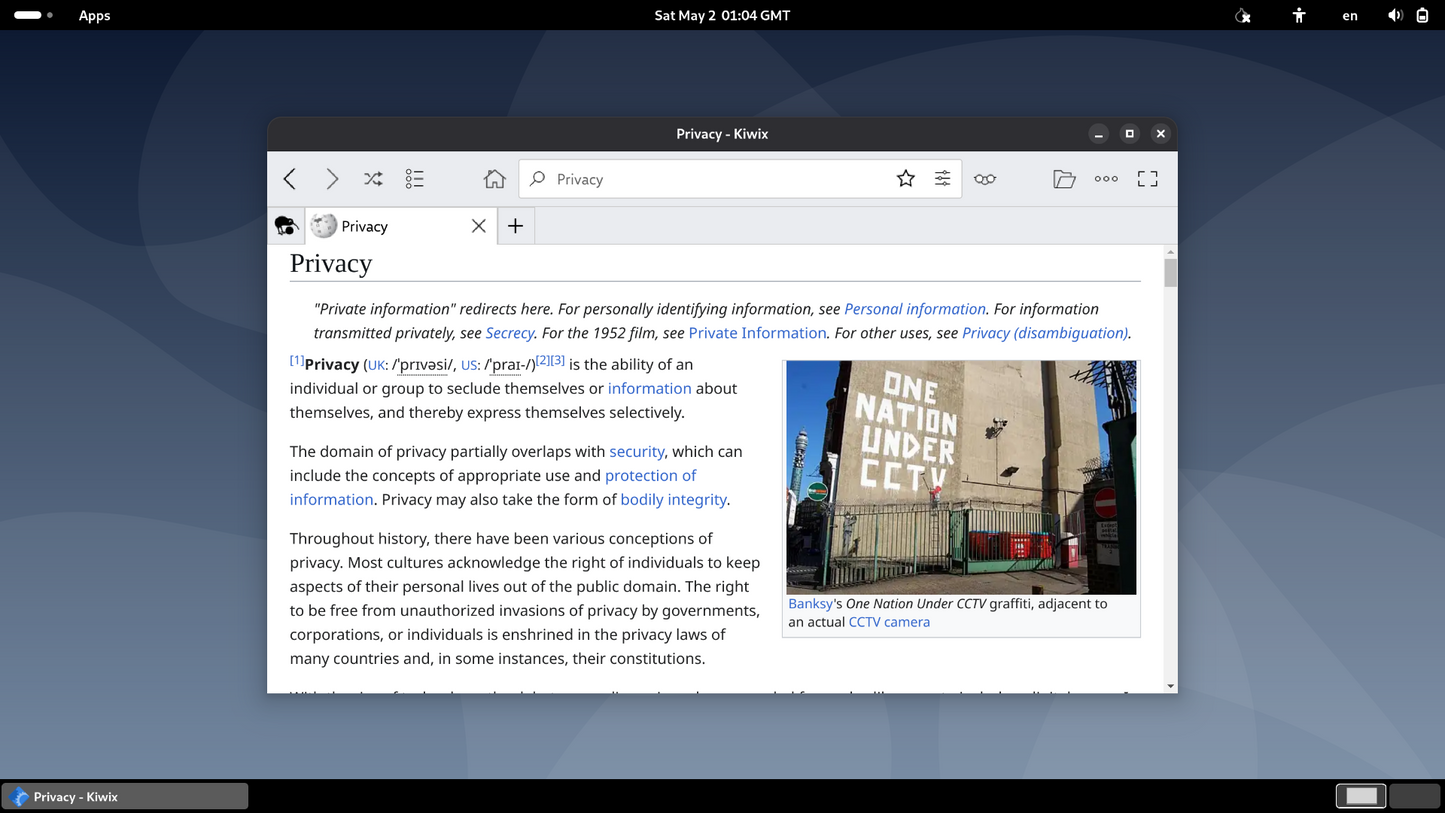
Task: Open the One Nation Under CCTV image
Action: click(961, 478)
